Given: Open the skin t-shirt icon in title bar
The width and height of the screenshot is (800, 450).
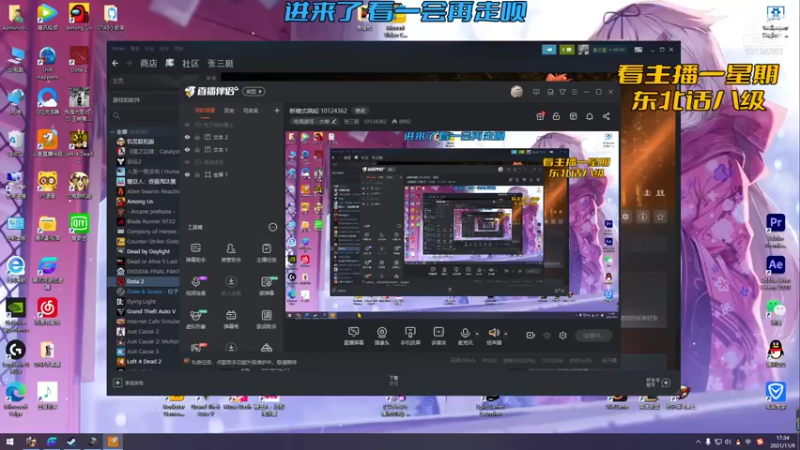Looking at the screenshot, I should click(562, 92).
